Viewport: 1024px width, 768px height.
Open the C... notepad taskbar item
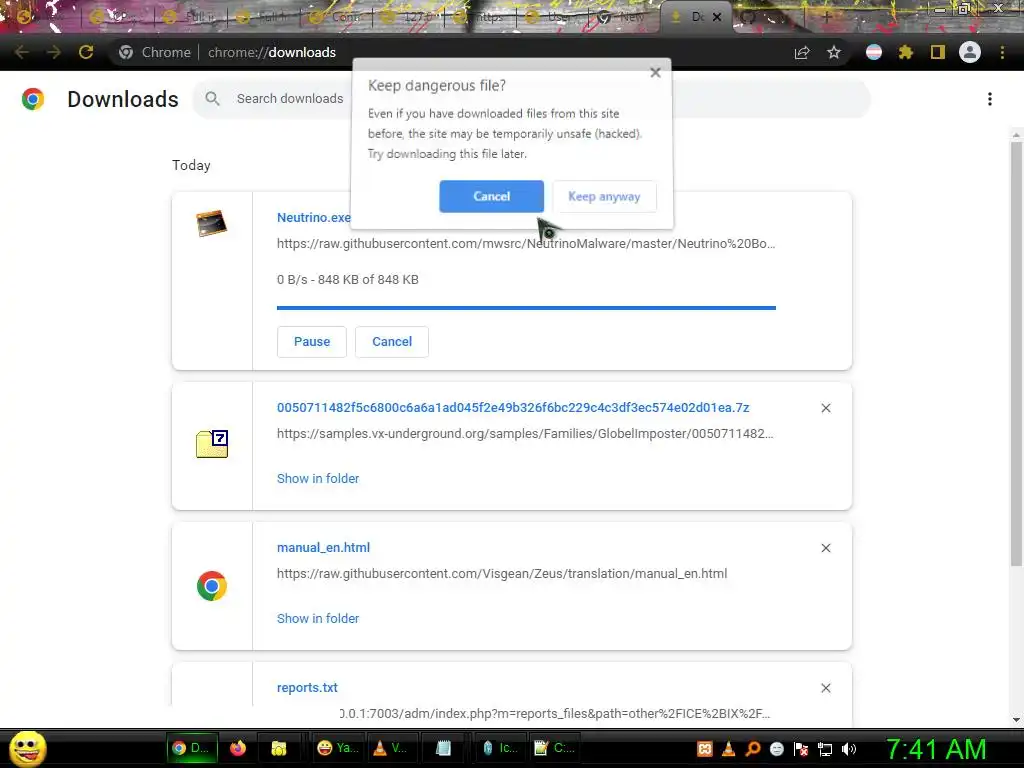553,748
